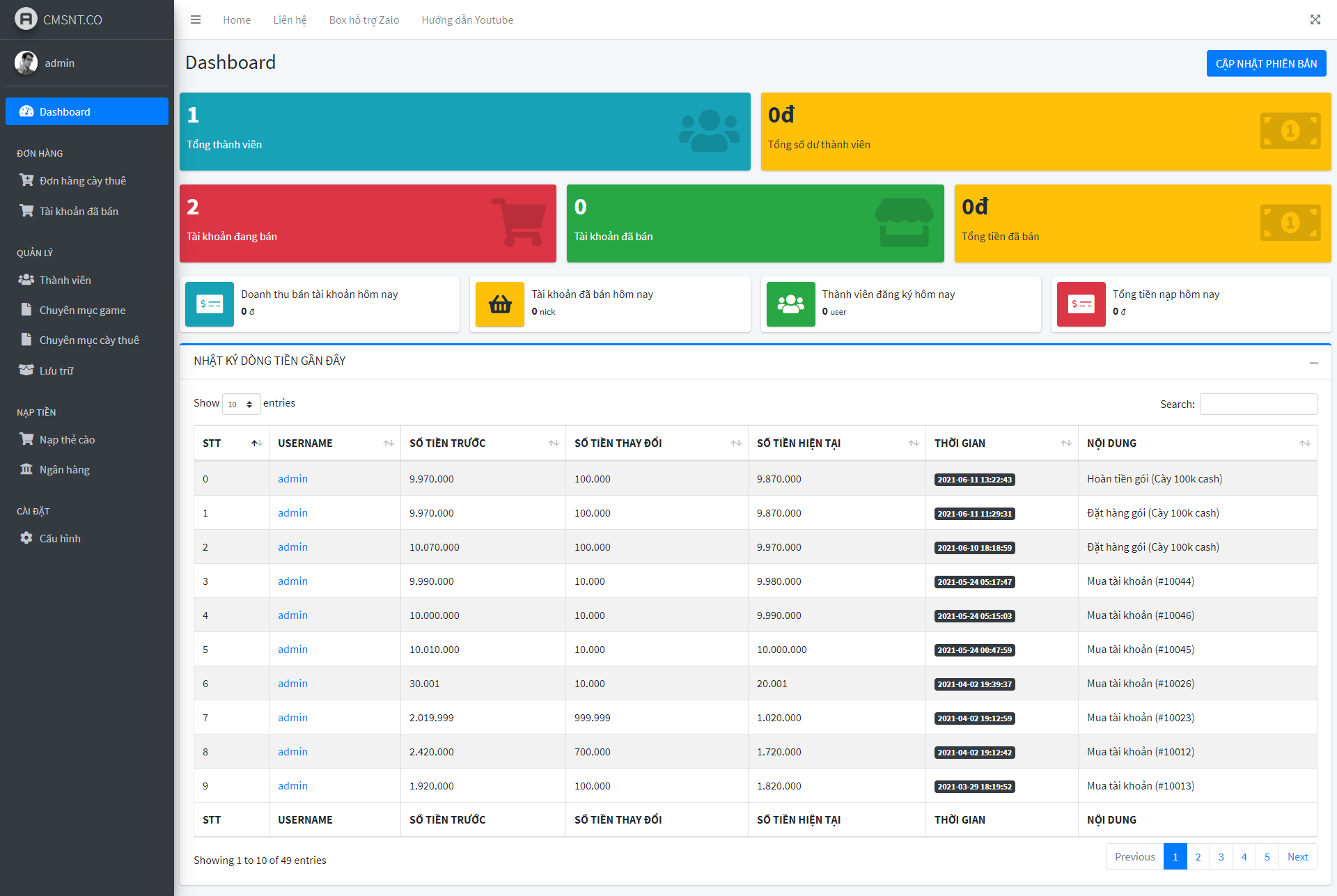Sort by Username column header
Image resolution: width=1337 pixels, height=896 pixels.
[334, 443]
